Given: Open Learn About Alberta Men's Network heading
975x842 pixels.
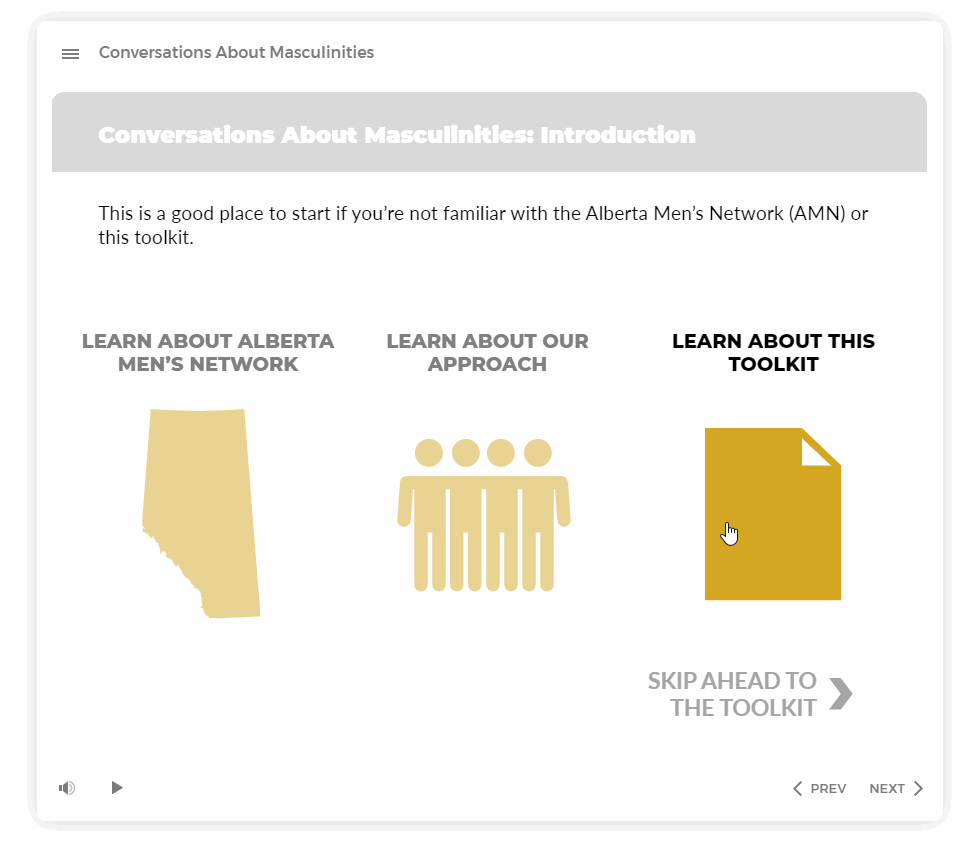Looking at the screenshot, I should coord(208,353).
